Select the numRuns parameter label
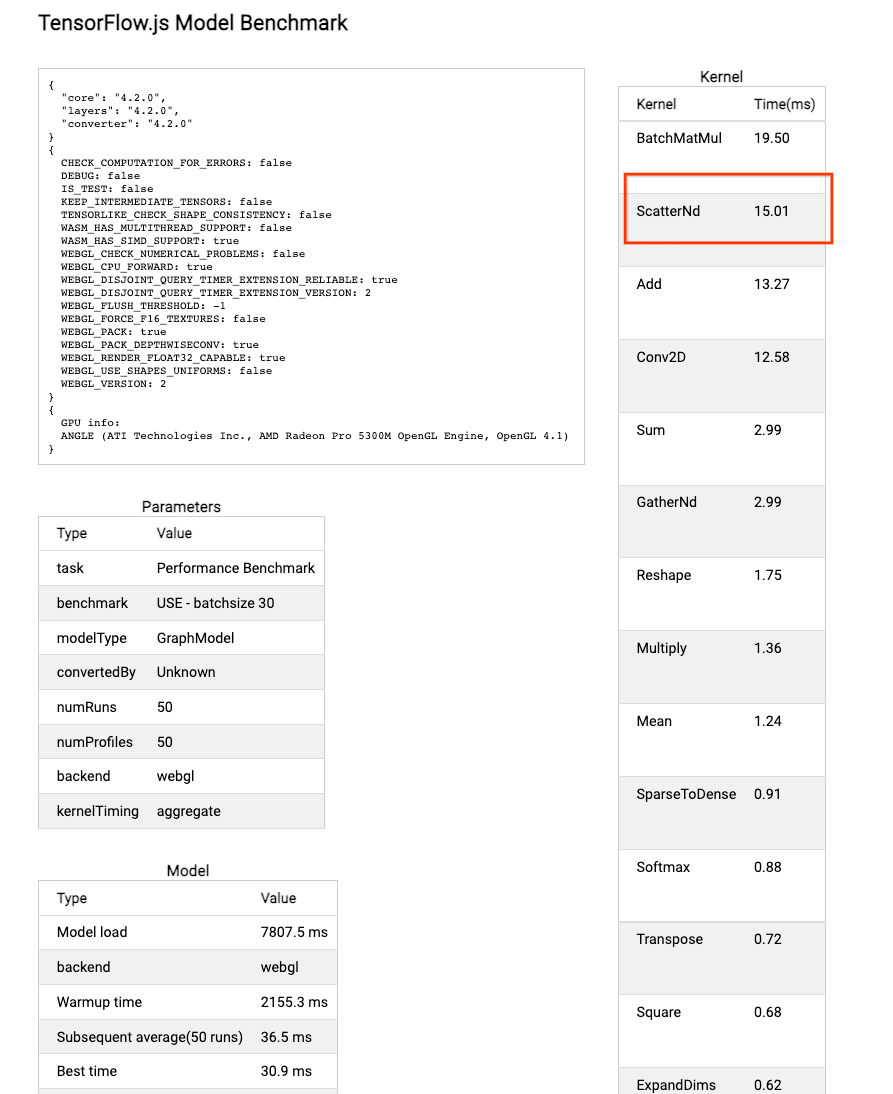This screenshot has height=1094, width=893. 87,707
